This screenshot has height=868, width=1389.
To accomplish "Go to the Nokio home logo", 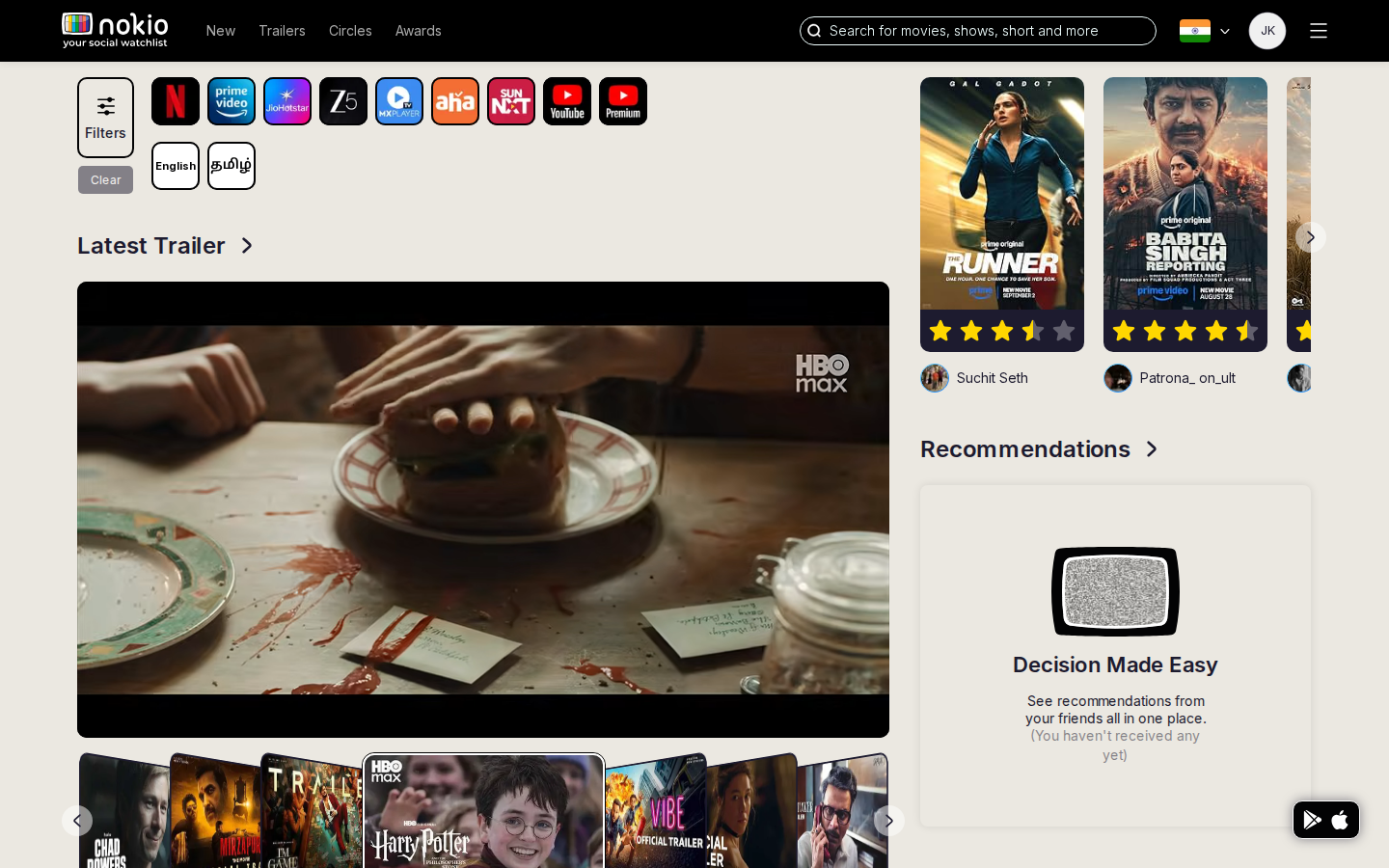I will tap(115, 30).
